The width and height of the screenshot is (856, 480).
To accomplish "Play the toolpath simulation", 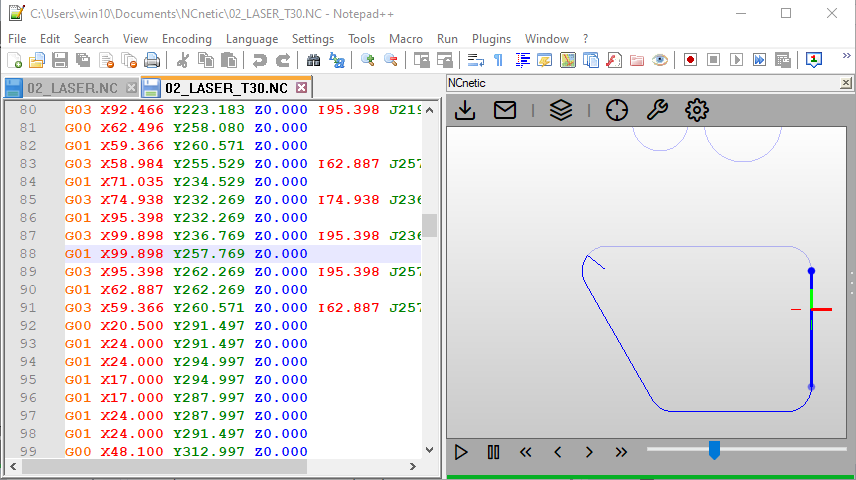I will pos(461,452).
